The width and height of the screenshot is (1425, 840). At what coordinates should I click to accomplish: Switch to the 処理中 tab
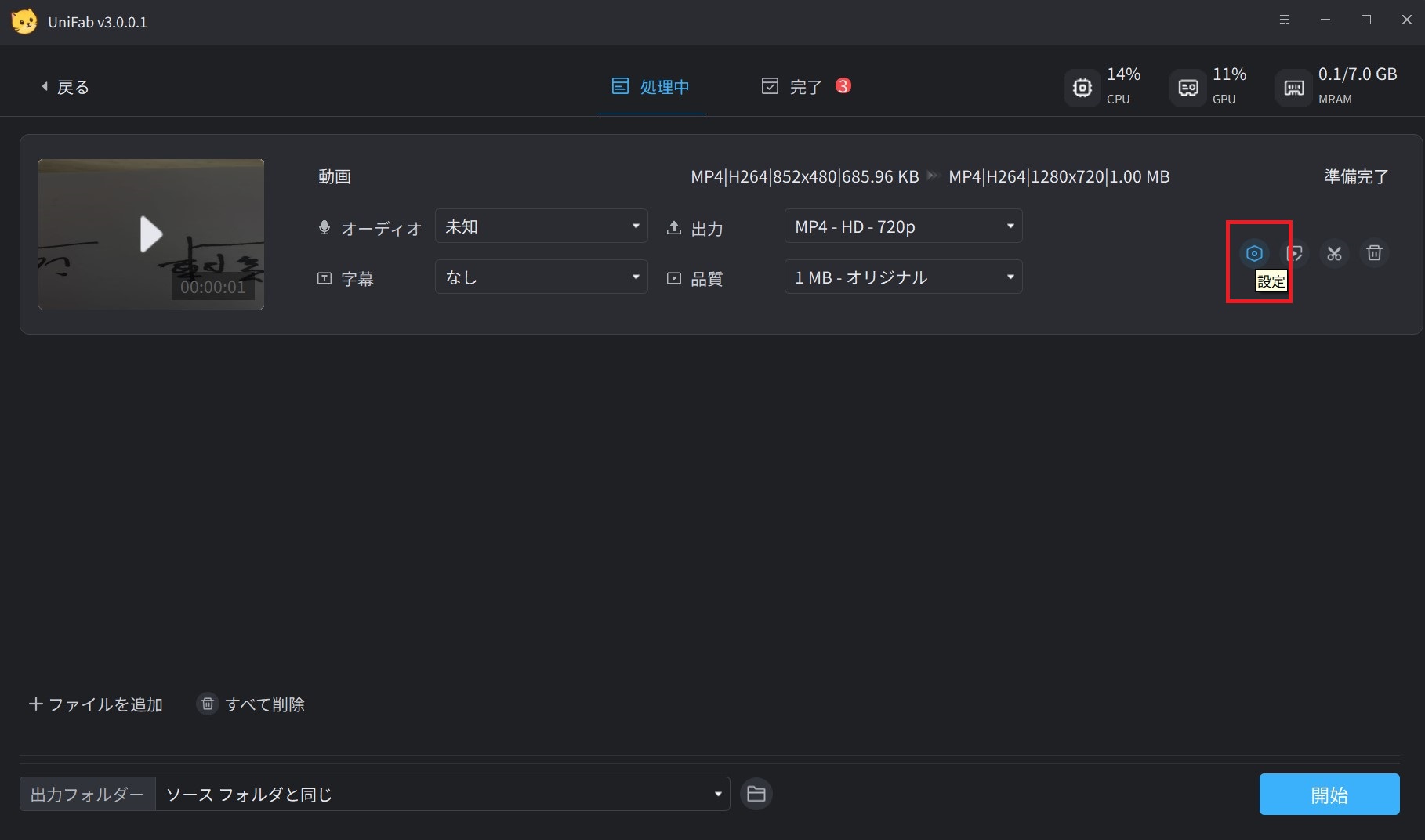coord(651,87)
